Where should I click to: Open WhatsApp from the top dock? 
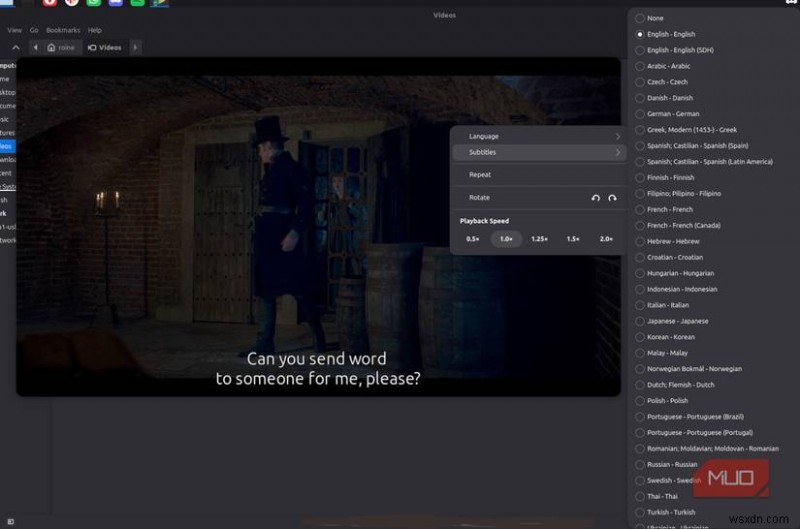[x=93, y=3]
